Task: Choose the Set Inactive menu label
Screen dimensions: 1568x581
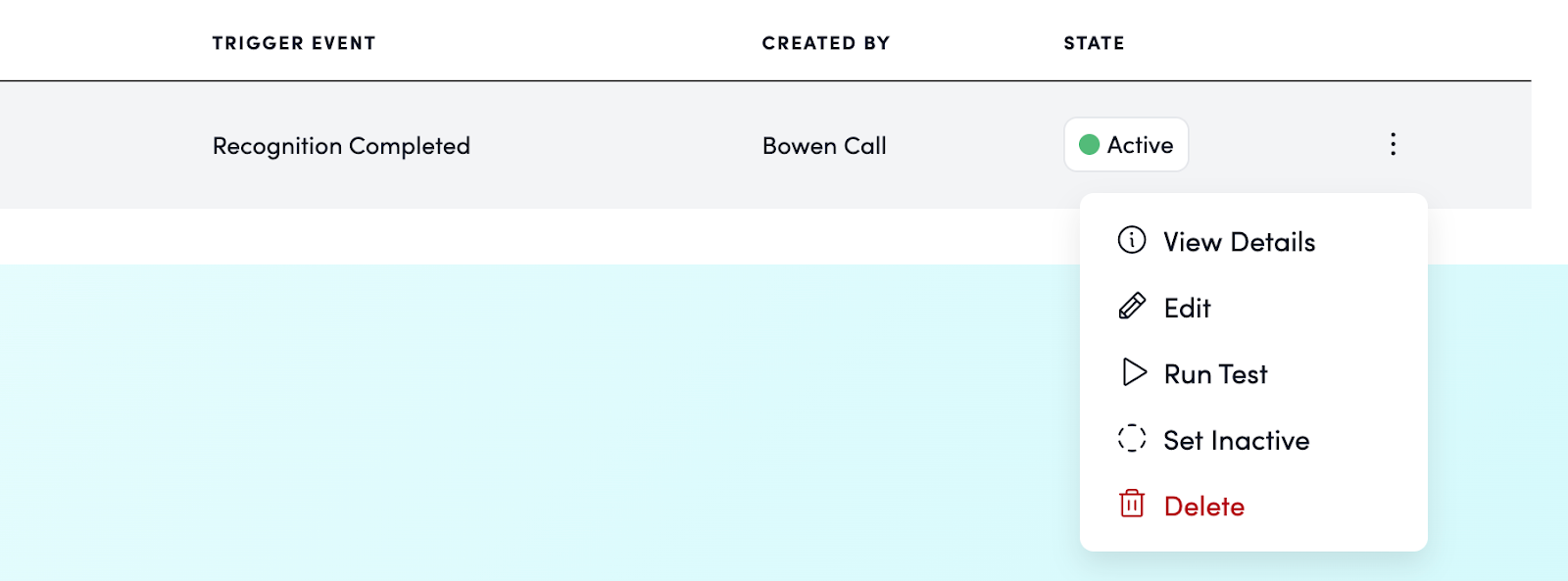Action: 1236,441
